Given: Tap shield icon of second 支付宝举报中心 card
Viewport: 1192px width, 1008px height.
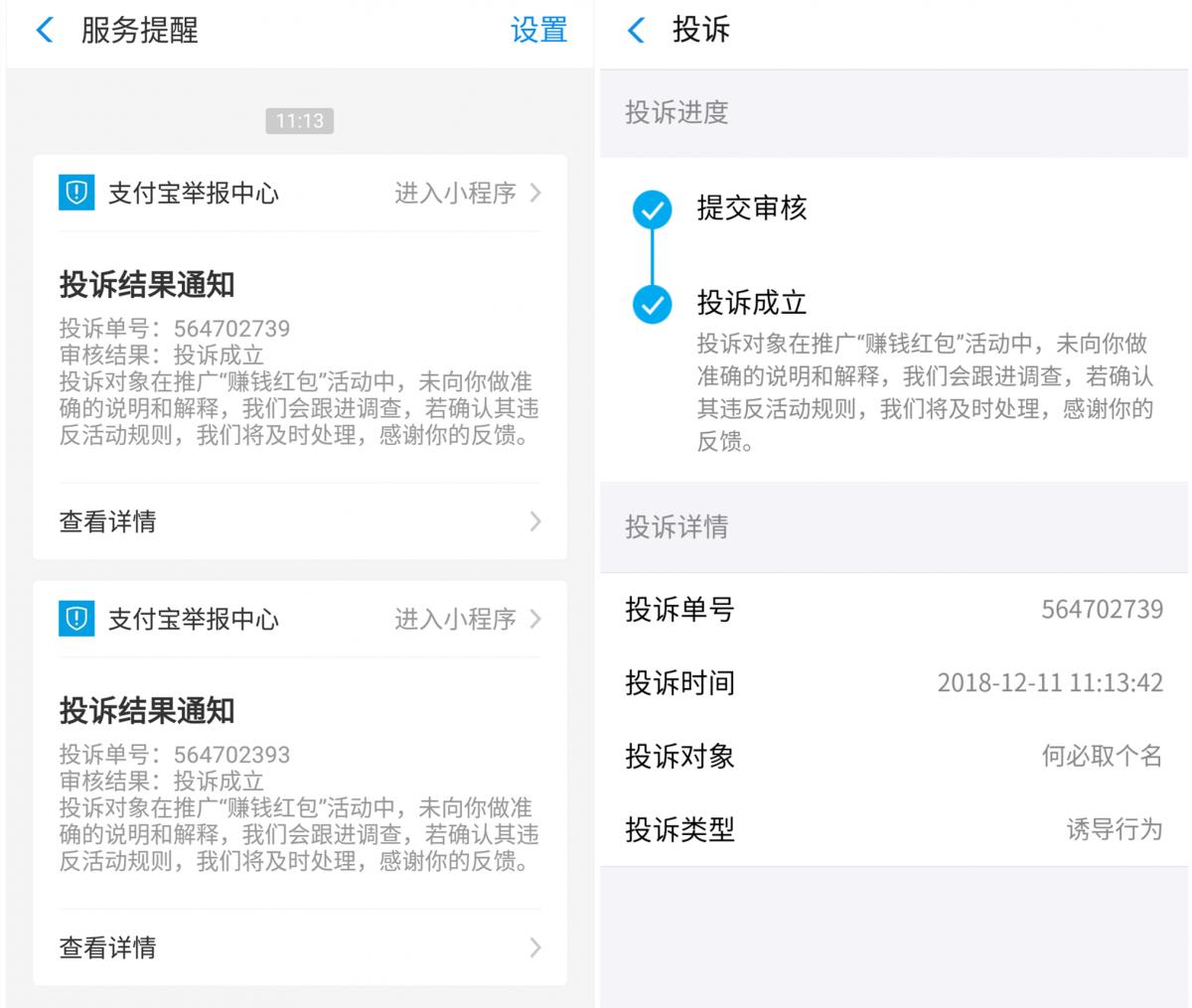Looking at the screenshot, I should 76,619.
